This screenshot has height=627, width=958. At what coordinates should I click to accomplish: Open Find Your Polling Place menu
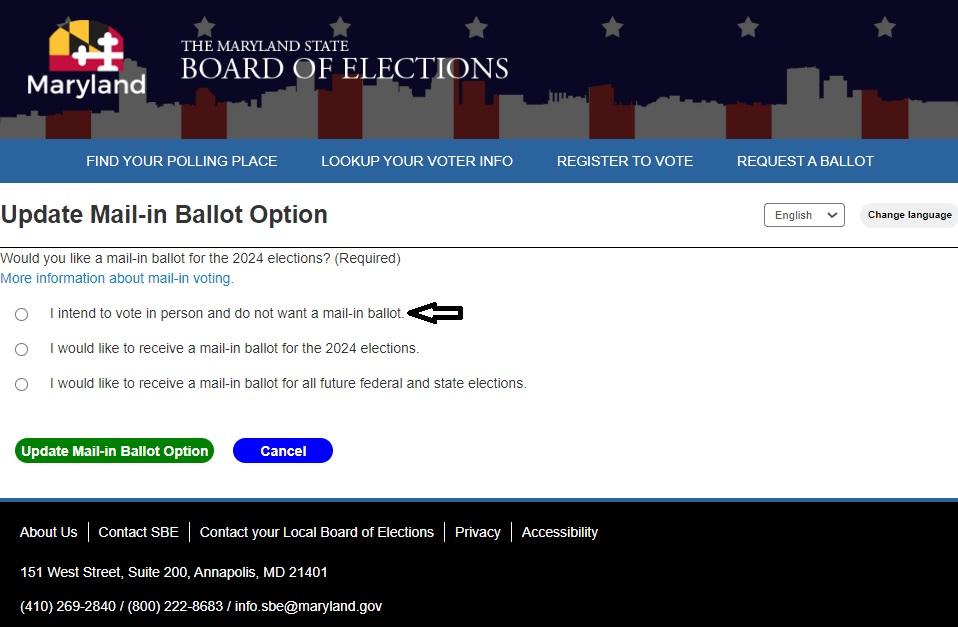coord(181,161)
